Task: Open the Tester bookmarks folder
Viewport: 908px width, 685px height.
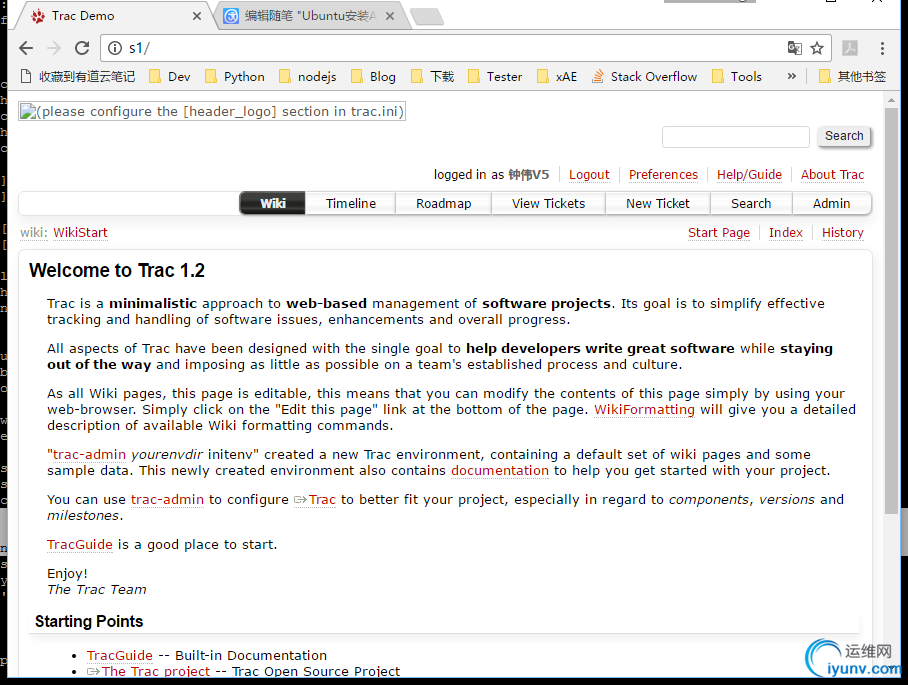Action: point(495,76)
